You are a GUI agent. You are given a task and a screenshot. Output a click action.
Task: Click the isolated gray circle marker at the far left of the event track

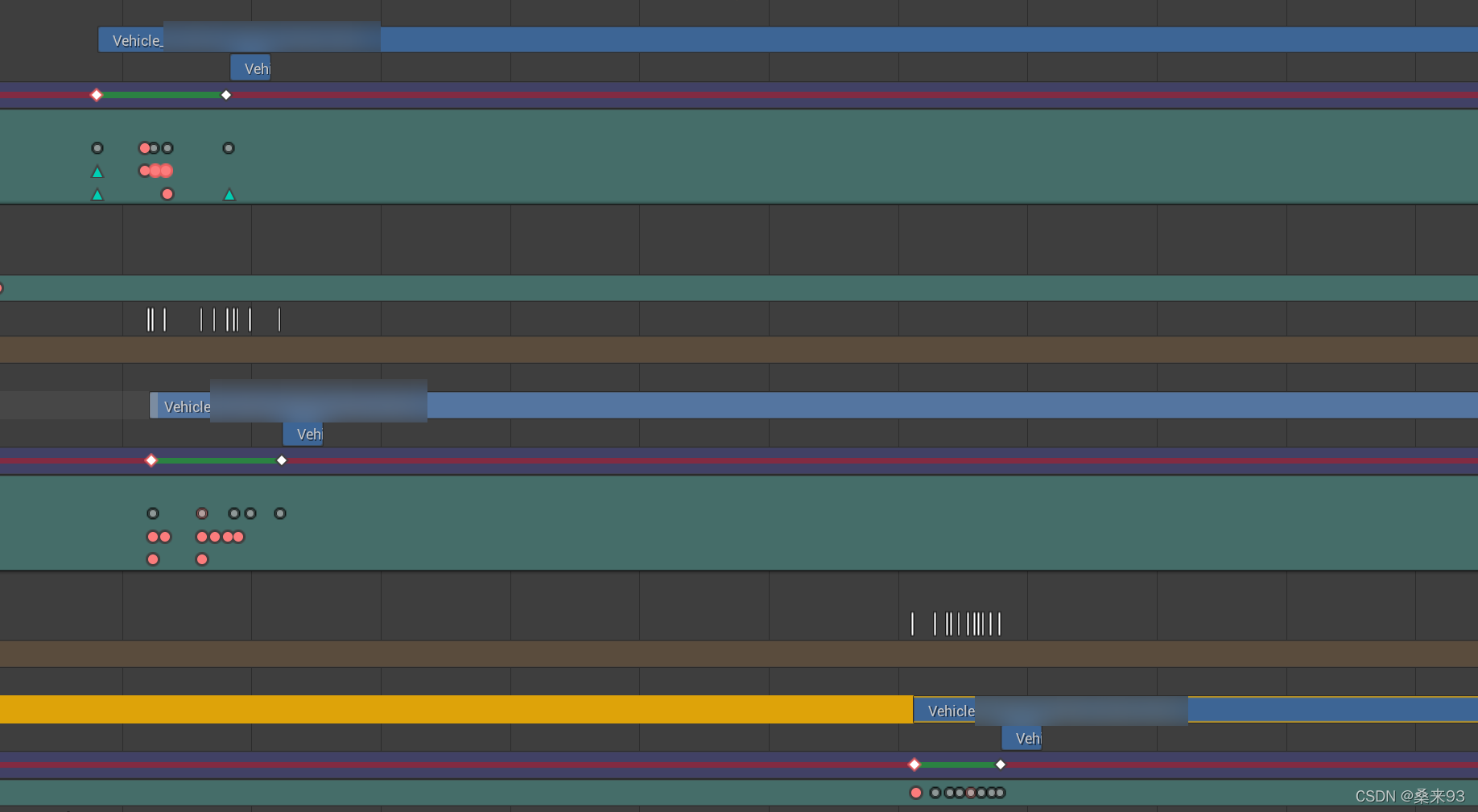click(x=97, y=148)
